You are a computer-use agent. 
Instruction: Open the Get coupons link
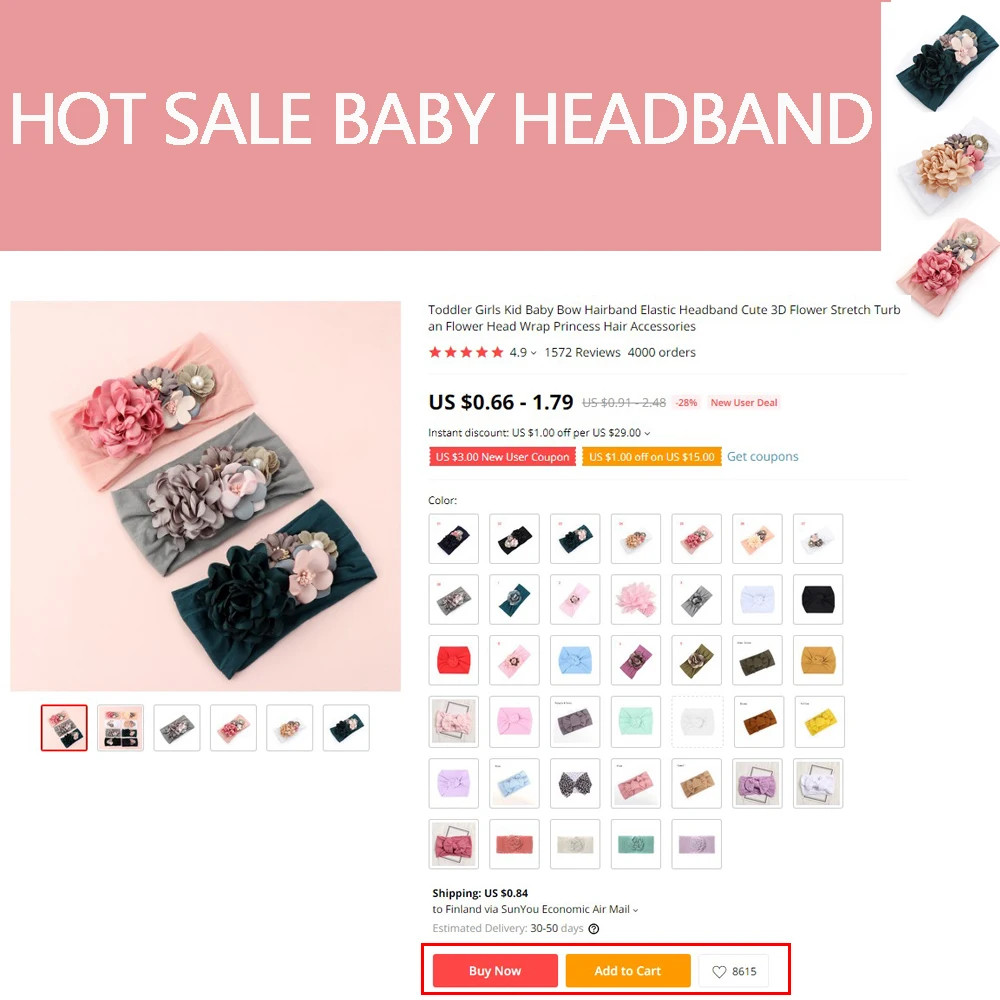(x=762, y=457)
